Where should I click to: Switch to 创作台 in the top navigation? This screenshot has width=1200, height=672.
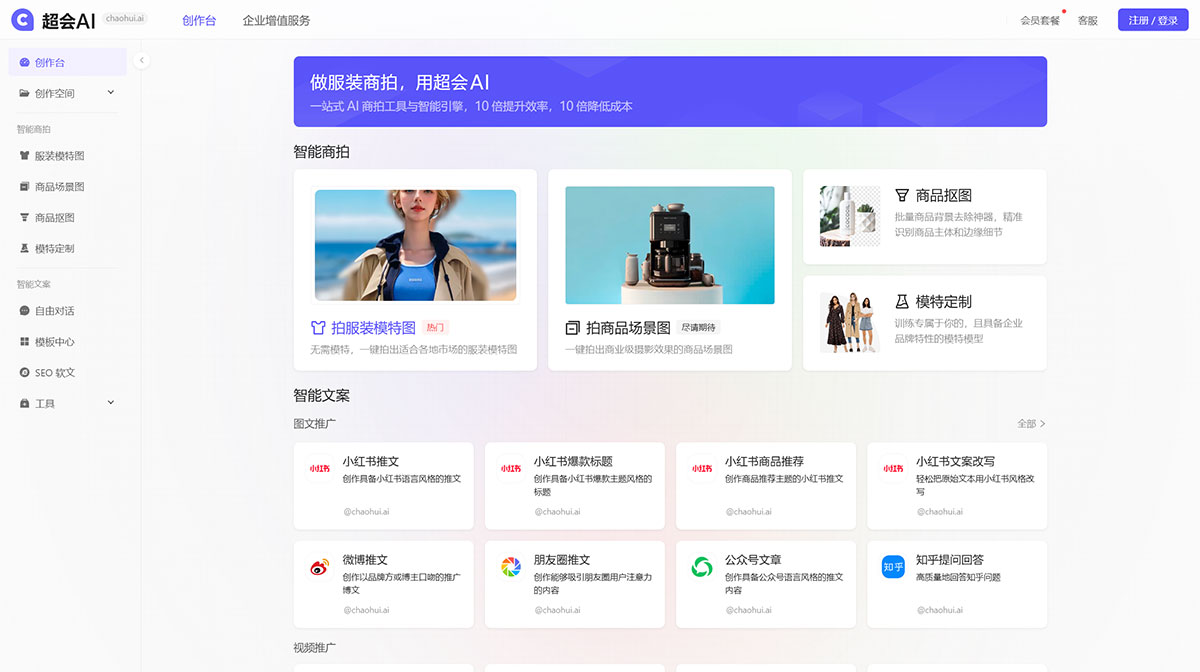click(199, 19)
